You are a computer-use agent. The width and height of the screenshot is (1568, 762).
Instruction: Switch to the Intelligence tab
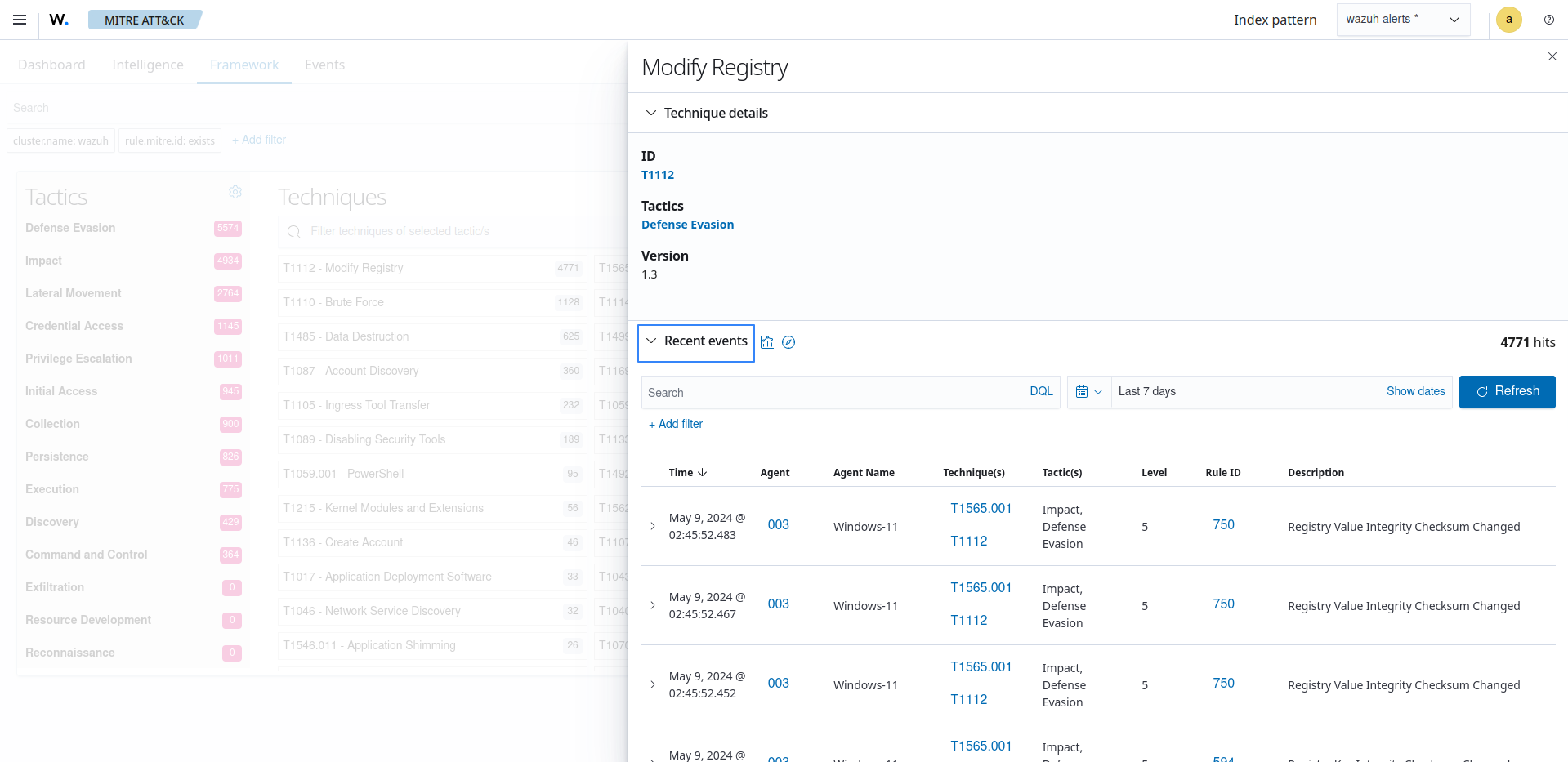click(x=147, y=64)
